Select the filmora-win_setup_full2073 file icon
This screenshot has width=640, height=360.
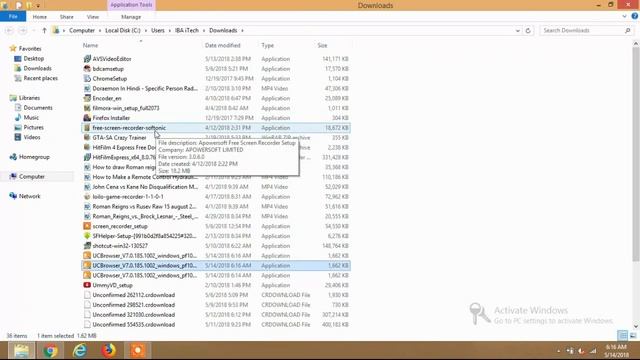click(87, 108)
